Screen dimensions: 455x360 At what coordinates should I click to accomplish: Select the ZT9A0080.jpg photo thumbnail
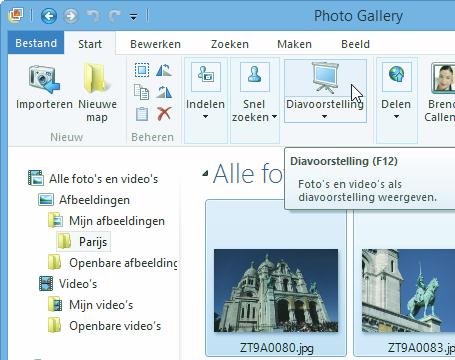[276, 290]
